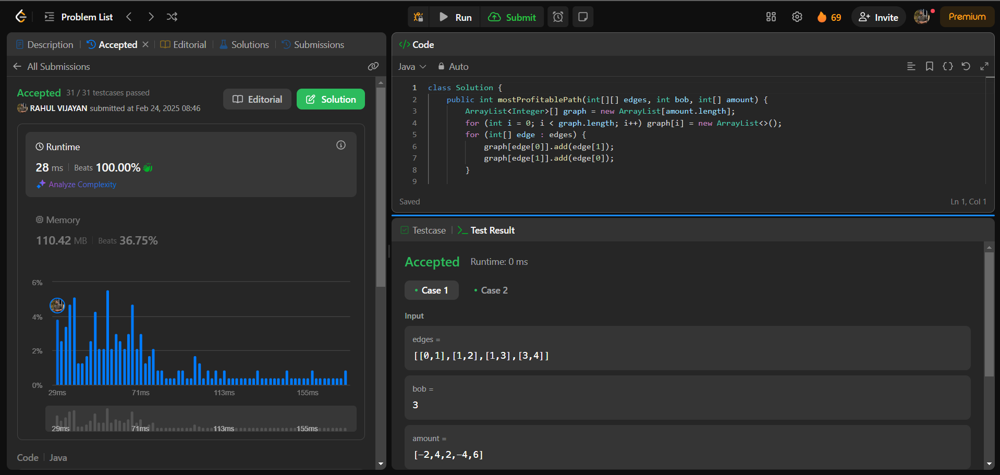Expand the code editor to fullscreen
Screen dimensions: 1000x475
click(x=984, y=67)
